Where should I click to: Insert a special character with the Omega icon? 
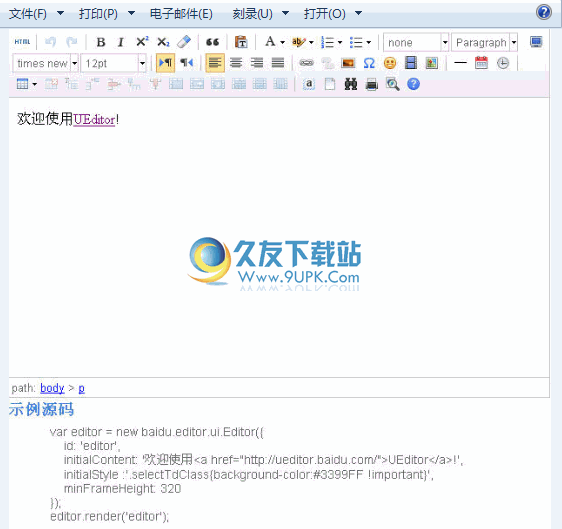pos(369,63)
